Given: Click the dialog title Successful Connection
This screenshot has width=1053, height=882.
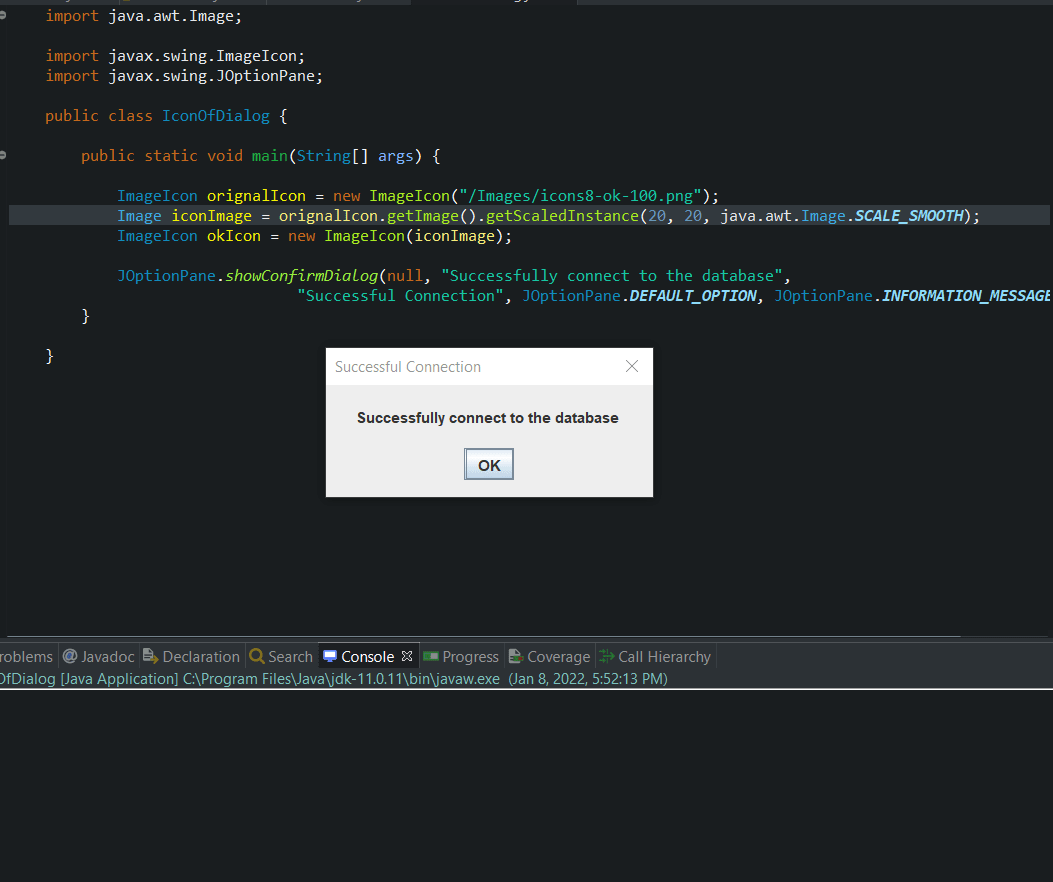Looking at the screenshot, I should (408, 366).
